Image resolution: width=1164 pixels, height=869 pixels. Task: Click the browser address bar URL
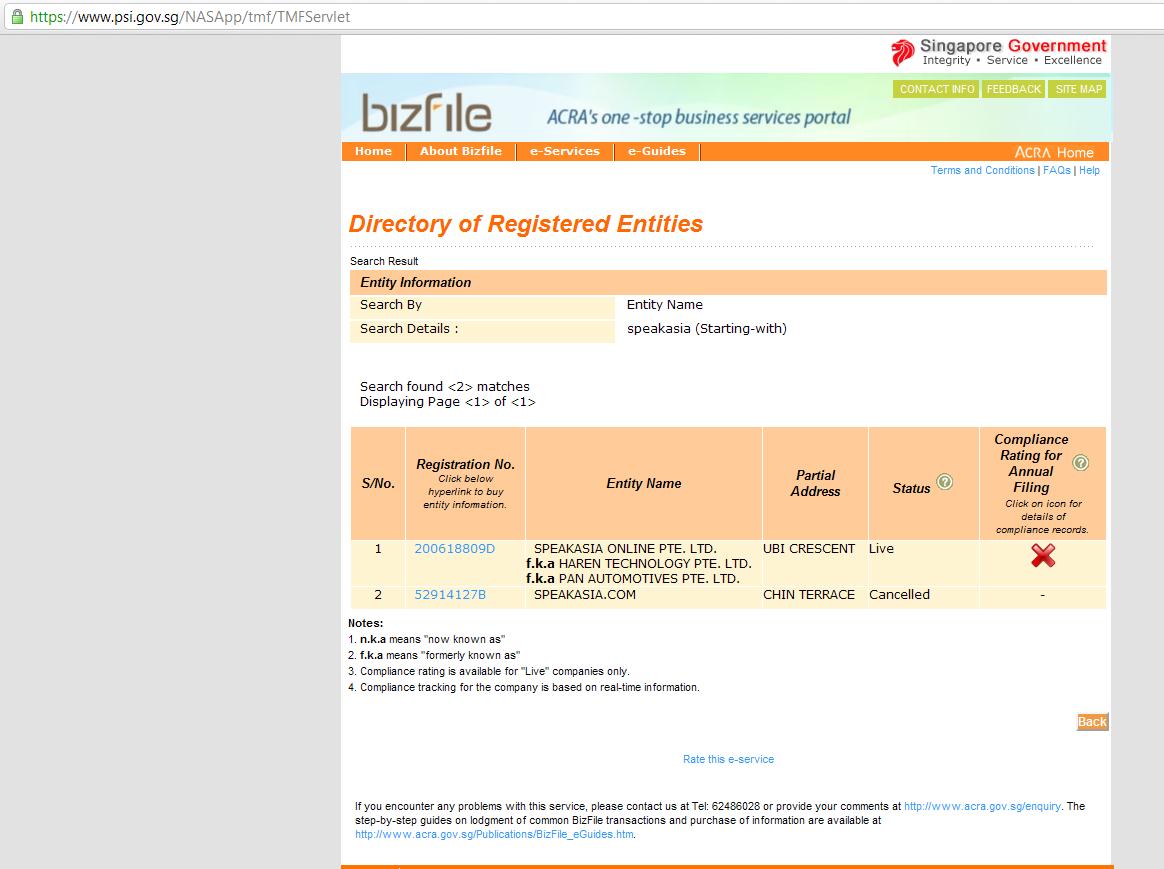(190, 17)
